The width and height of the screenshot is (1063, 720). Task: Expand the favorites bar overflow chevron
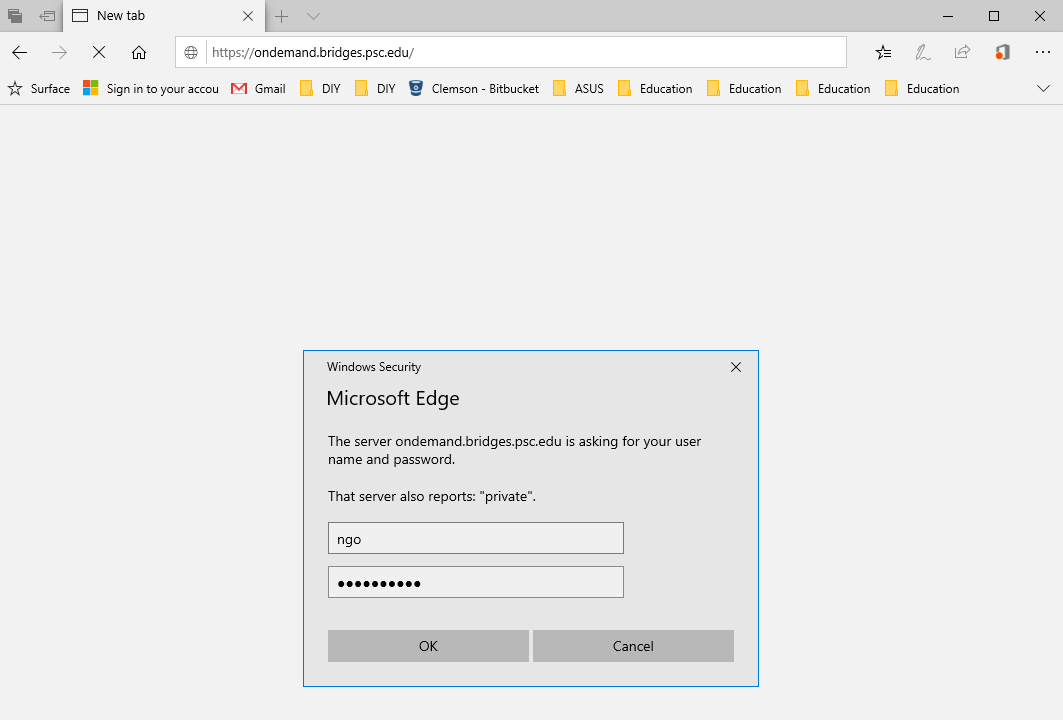pyautogui.click(x=1043, y=89)
